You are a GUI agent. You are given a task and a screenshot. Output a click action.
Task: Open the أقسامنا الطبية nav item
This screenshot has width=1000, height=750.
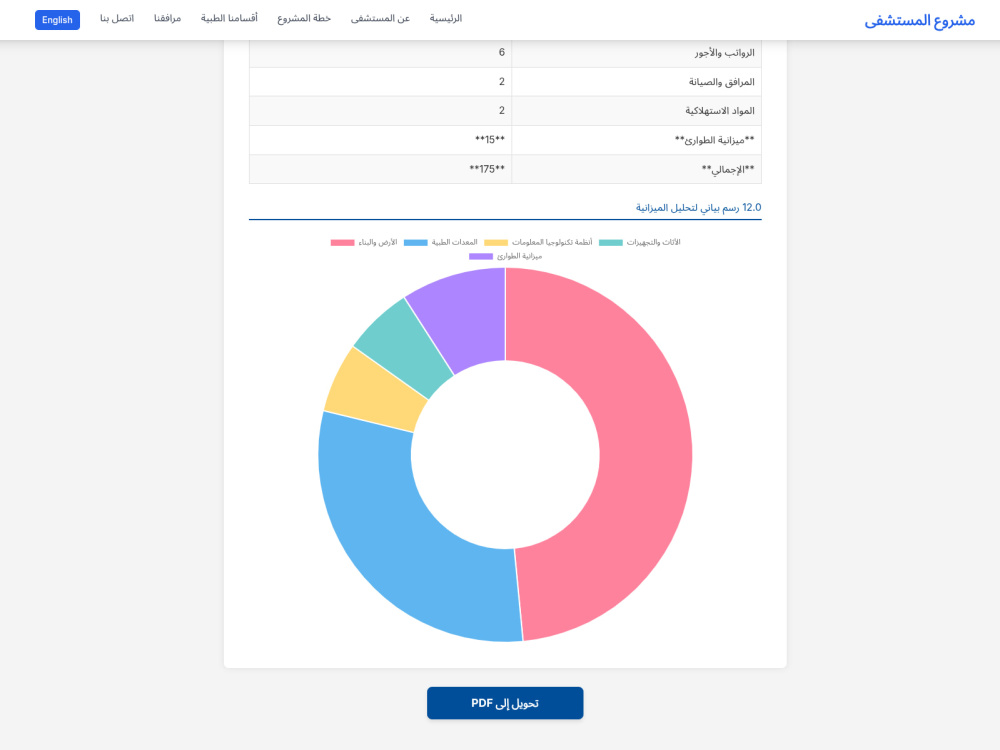tap(229, 18)
